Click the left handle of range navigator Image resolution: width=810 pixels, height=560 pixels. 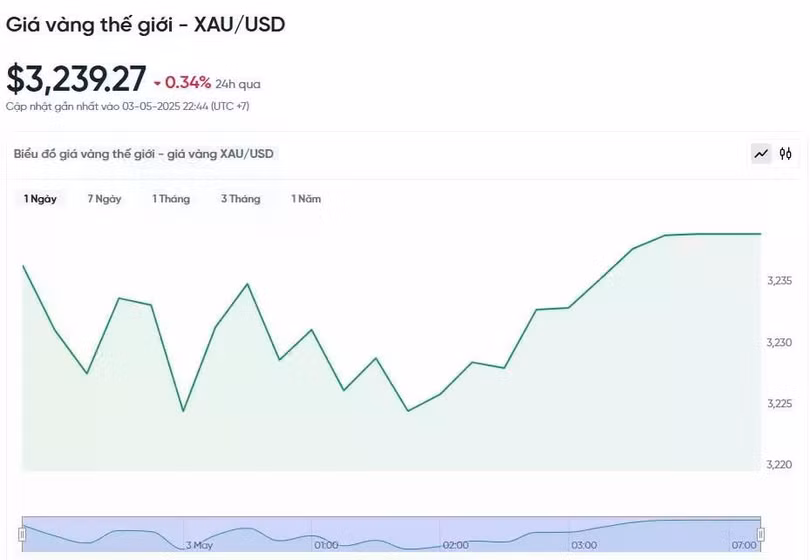click(x=21, y=534)
